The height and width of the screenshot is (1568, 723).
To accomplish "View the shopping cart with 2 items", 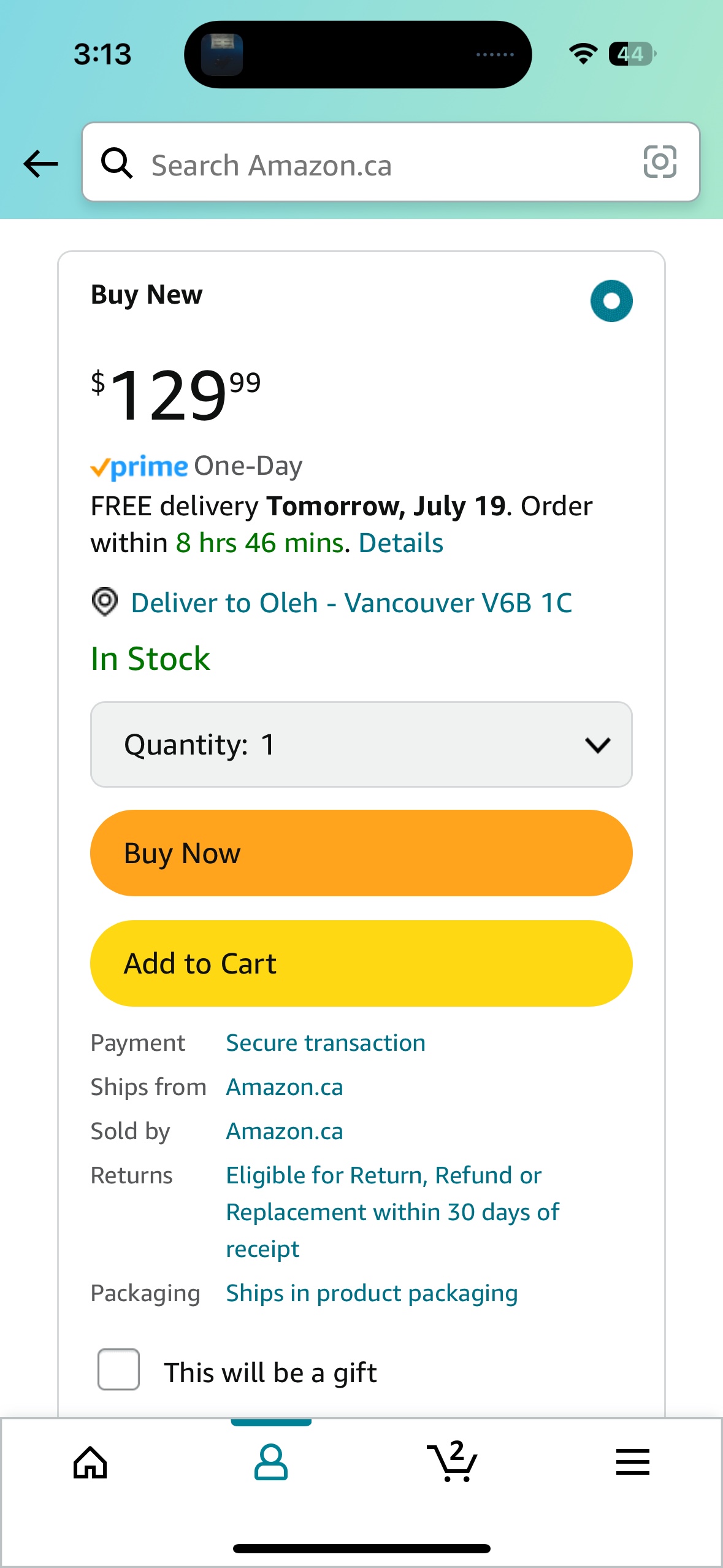I will coord(452,1463).
